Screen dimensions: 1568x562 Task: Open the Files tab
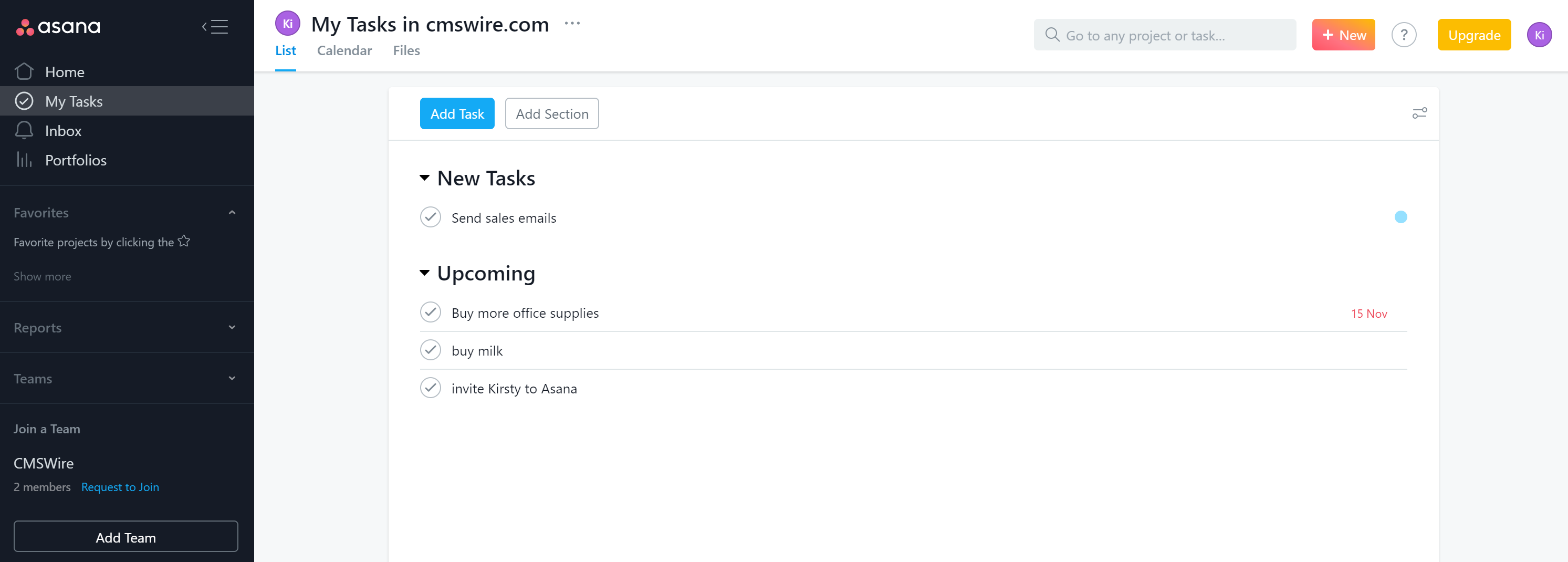coord(406,50)
